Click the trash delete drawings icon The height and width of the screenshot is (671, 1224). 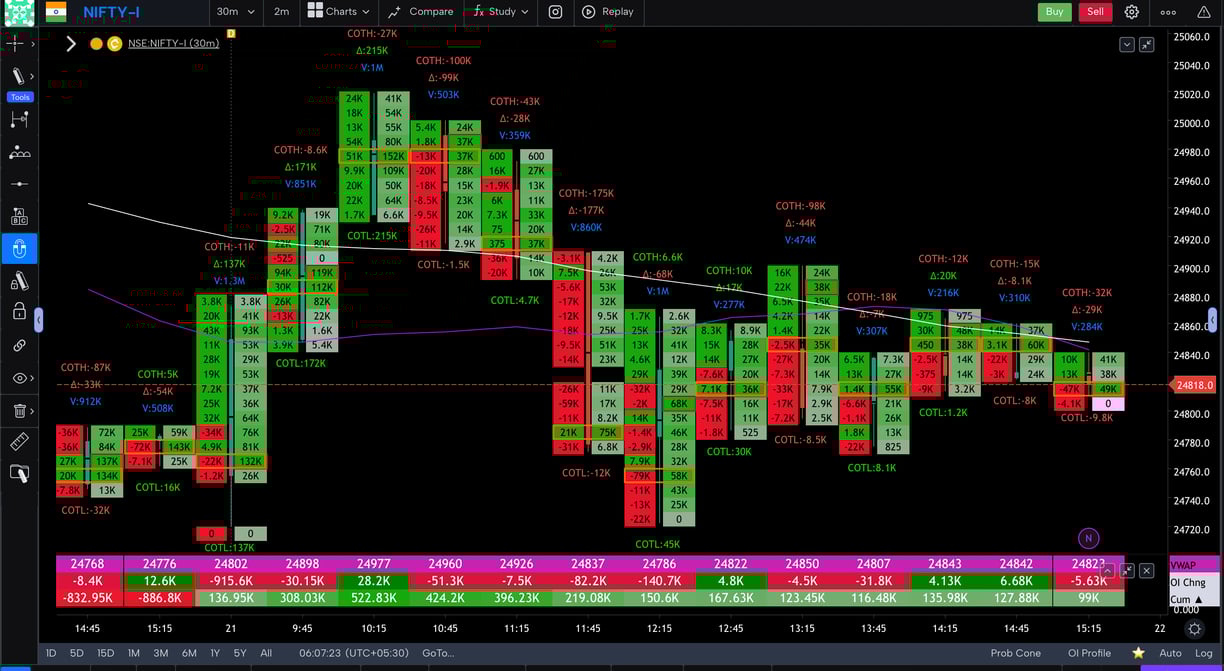[18, 410]
